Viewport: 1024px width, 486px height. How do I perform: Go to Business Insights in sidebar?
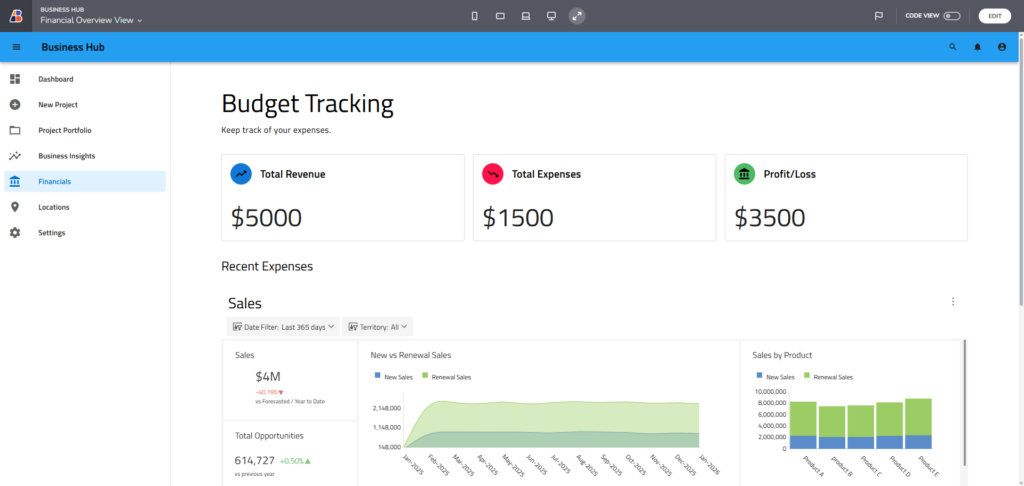(x=66, y=156)
